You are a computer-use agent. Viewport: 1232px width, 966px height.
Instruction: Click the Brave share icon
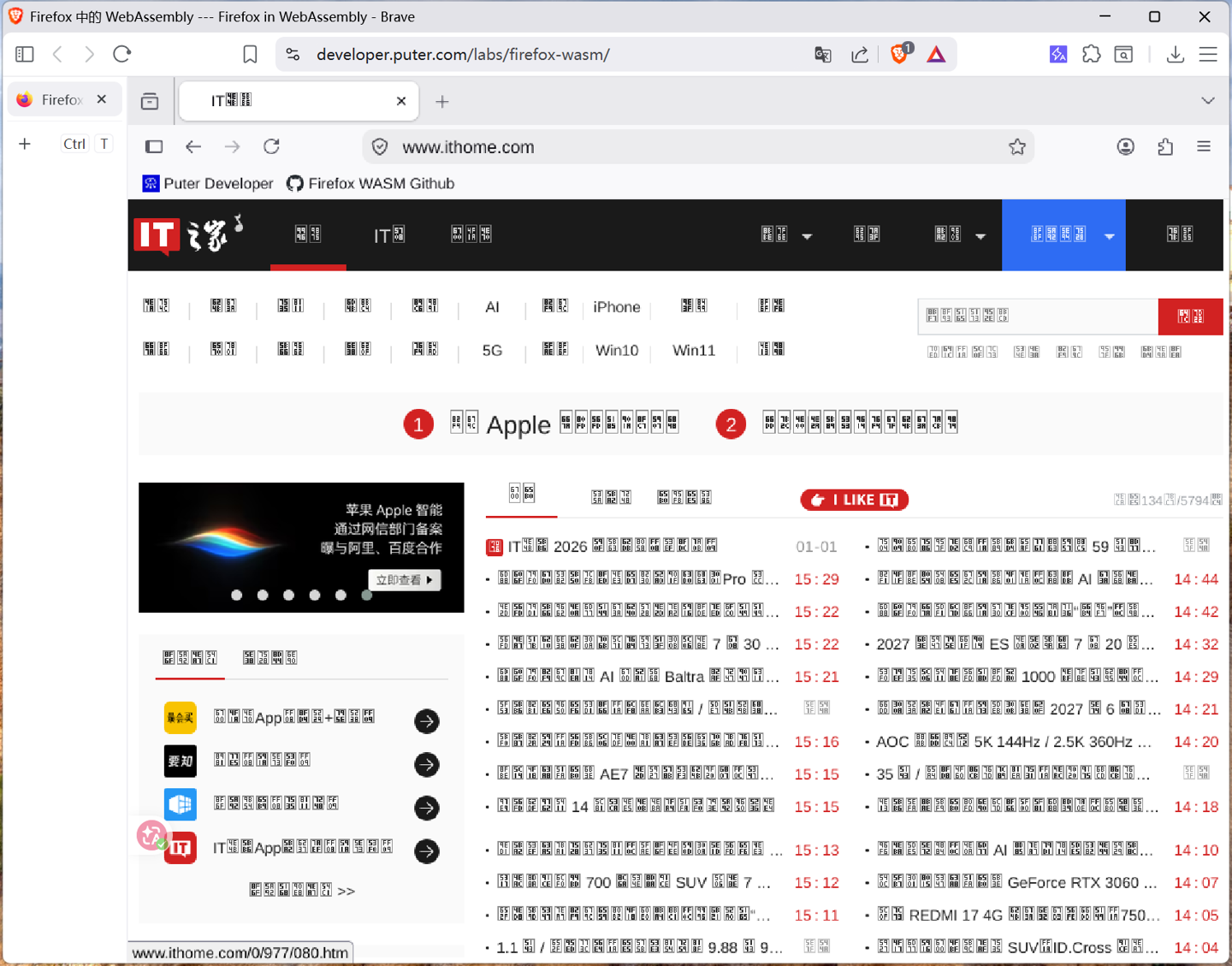860,55
